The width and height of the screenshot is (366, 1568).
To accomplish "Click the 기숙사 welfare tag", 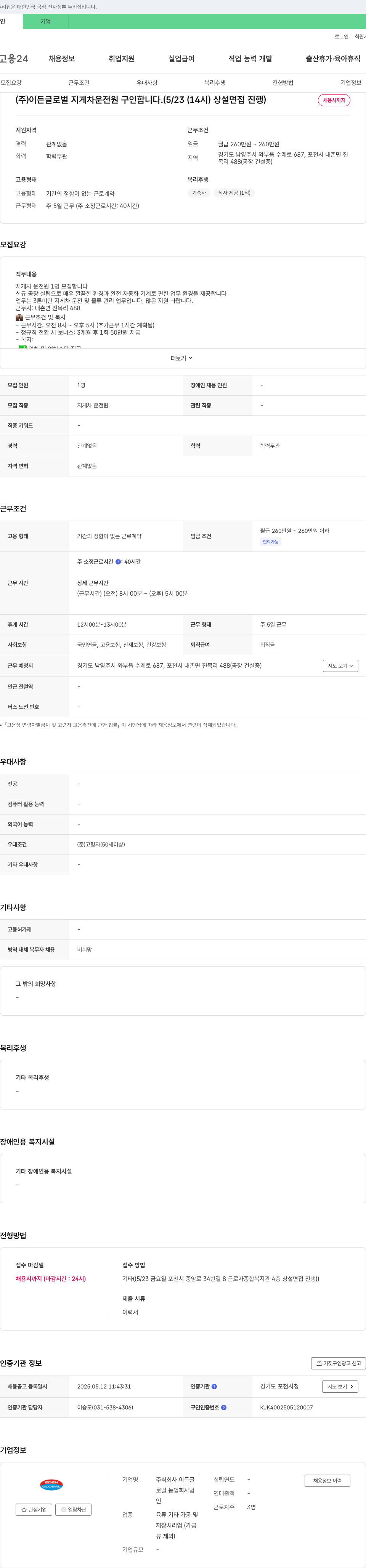I will (x=199, y=193).
